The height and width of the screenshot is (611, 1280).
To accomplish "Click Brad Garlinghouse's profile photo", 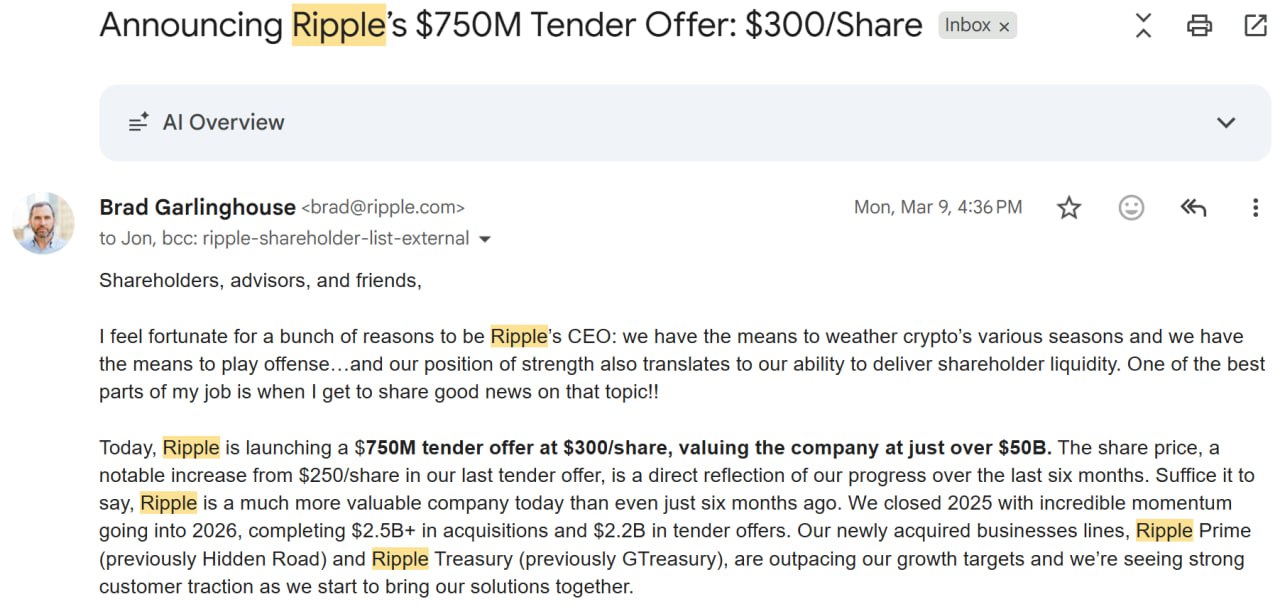I will point(43,223).
